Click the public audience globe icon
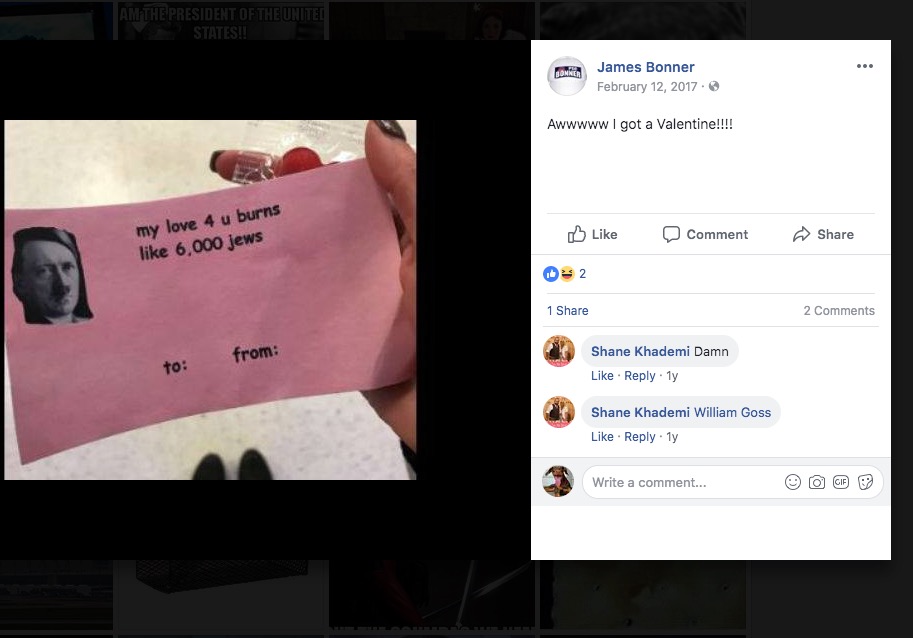Image resolution: width=913 pixels, height=638 pixels. coord(714,87)
